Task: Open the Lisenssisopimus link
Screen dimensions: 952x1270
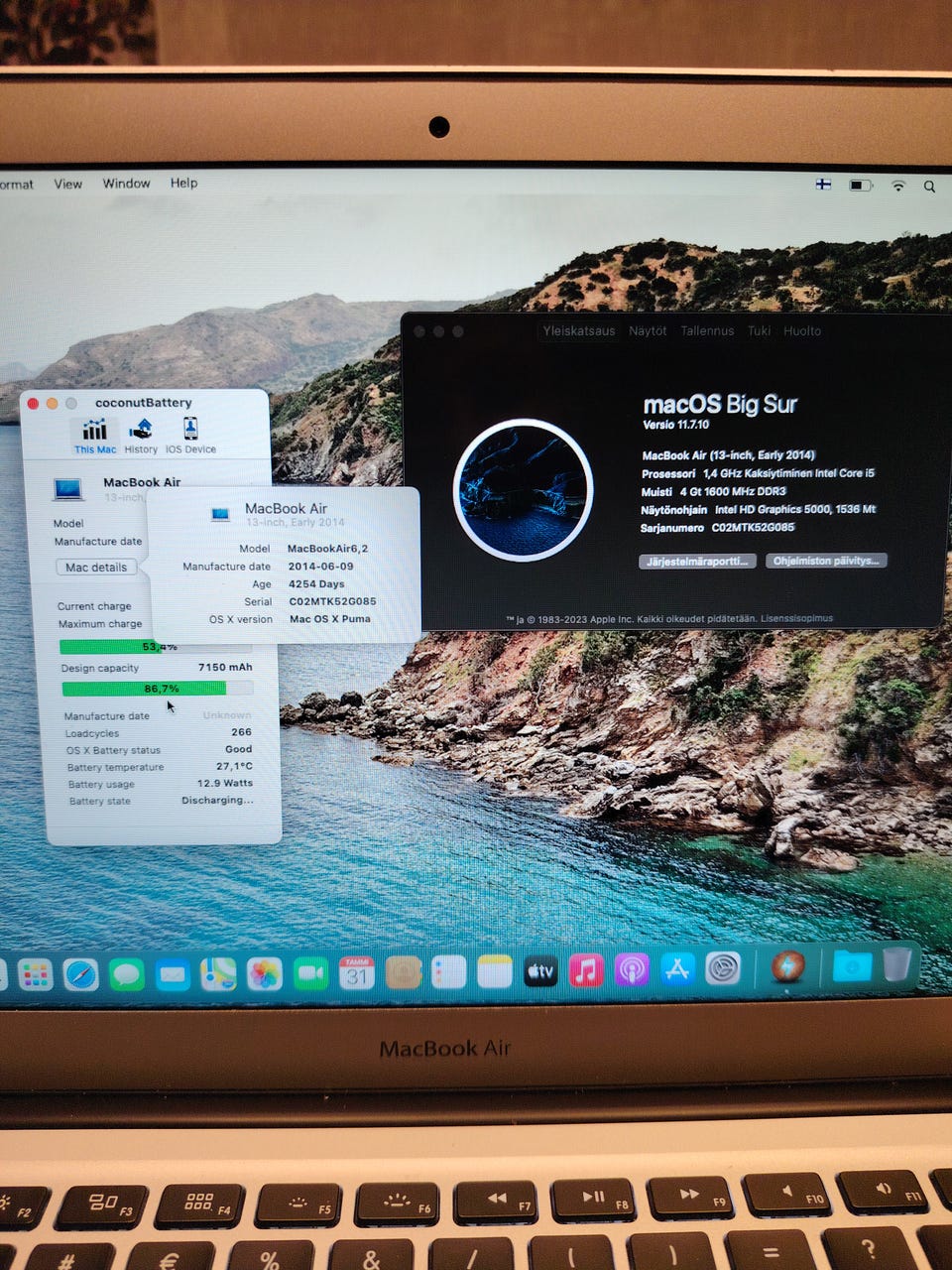Action: 796,618
